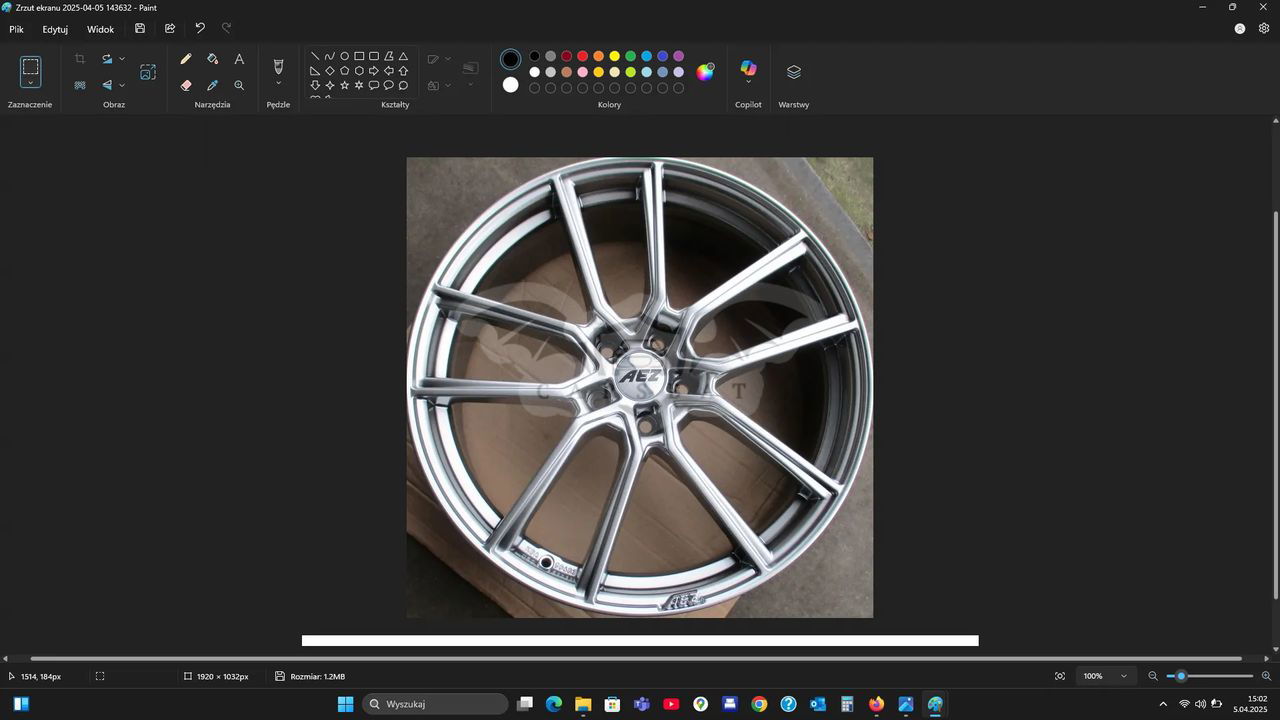
Task: Select the Magnifier tool
Action: pos(239,86)
